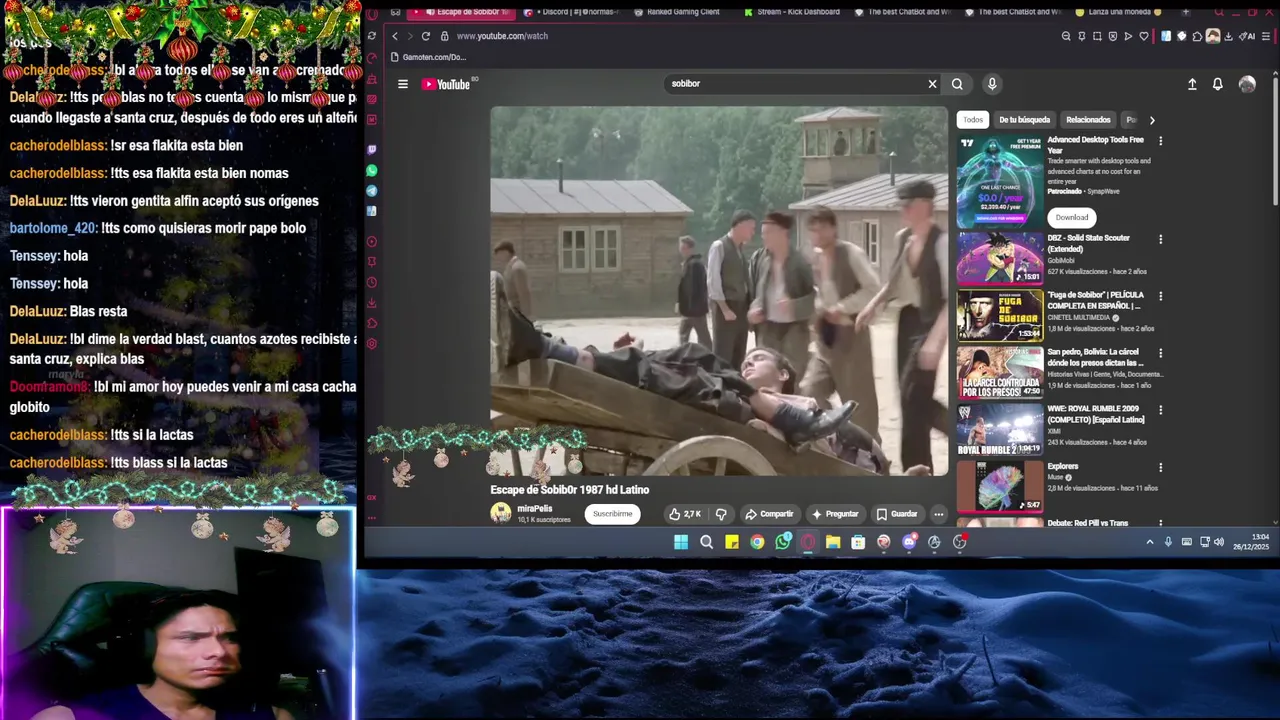Open settings gear in Opera sidebar

(x=372, y=344)
